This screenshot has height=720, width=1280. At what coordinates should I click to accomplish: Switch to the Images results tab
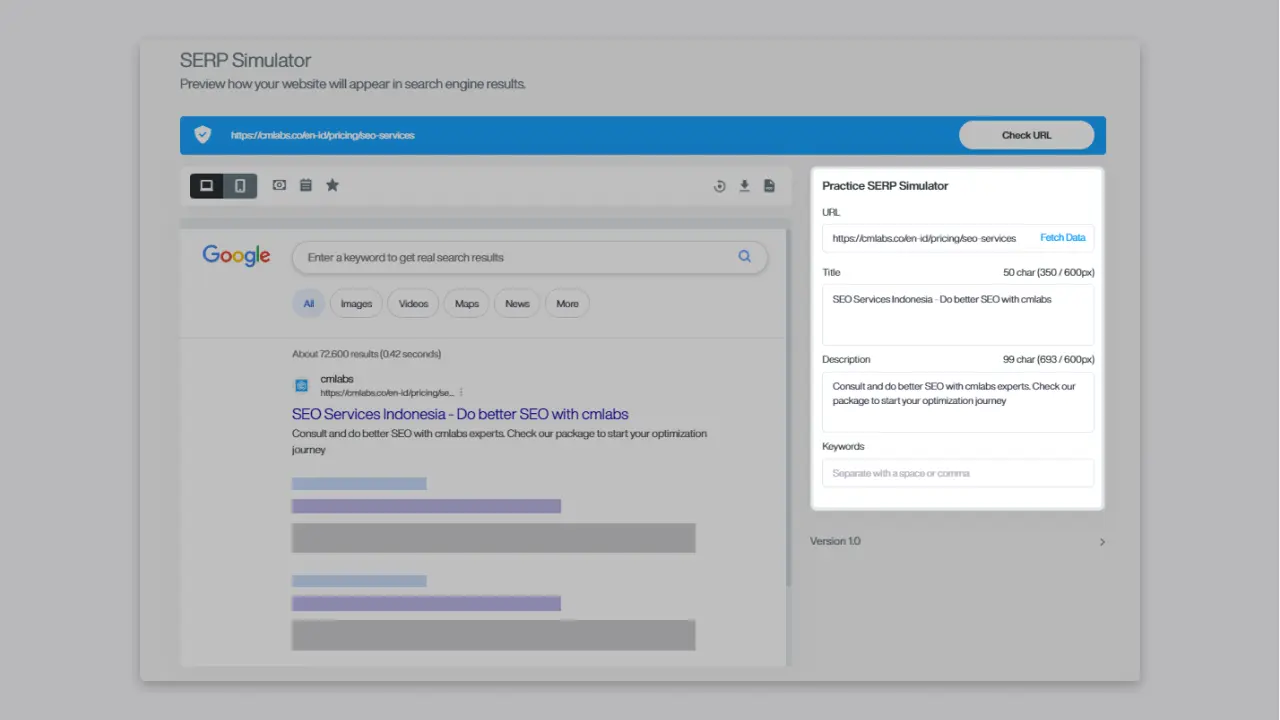point(355,303)
